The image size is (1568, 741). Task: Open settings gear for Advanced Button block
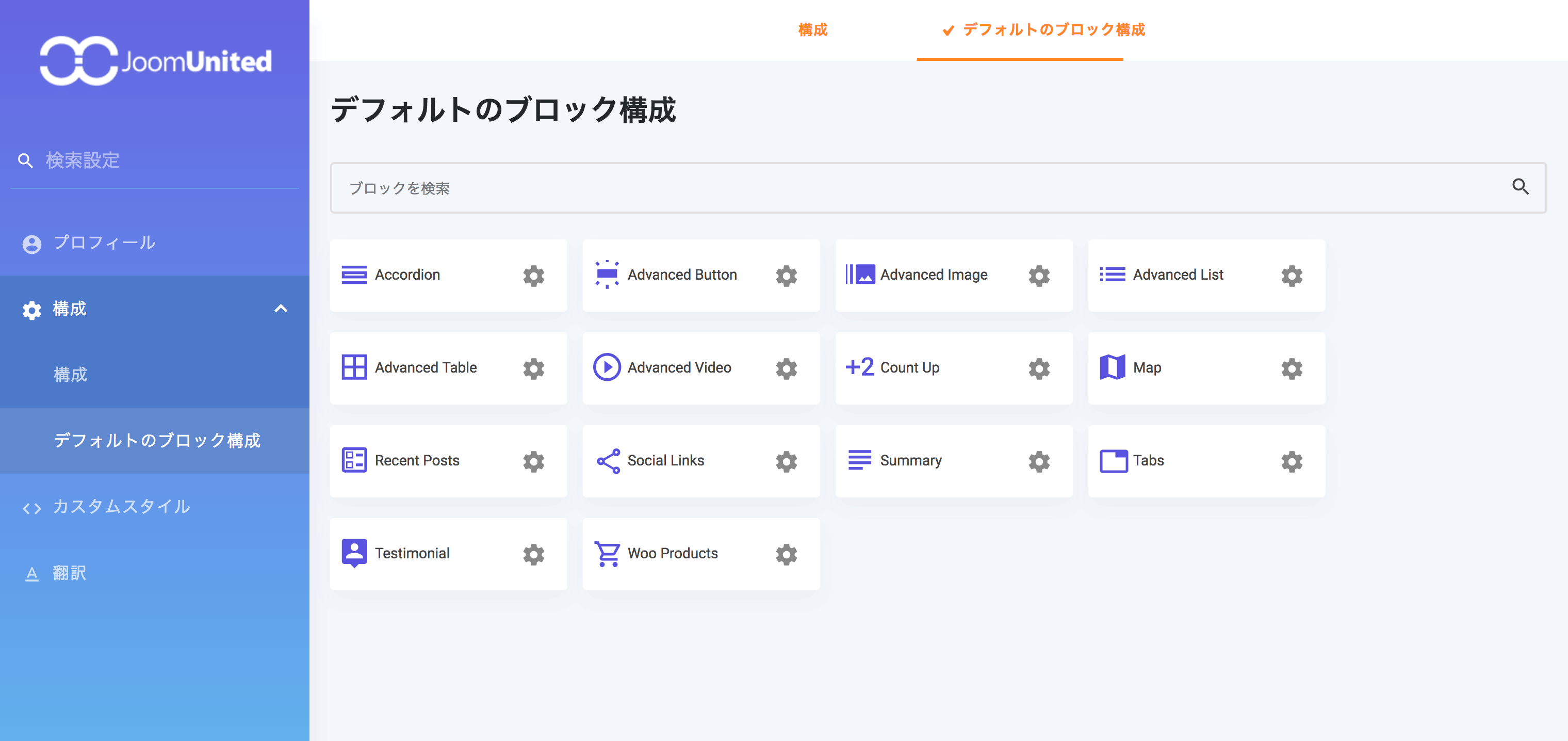787,276
